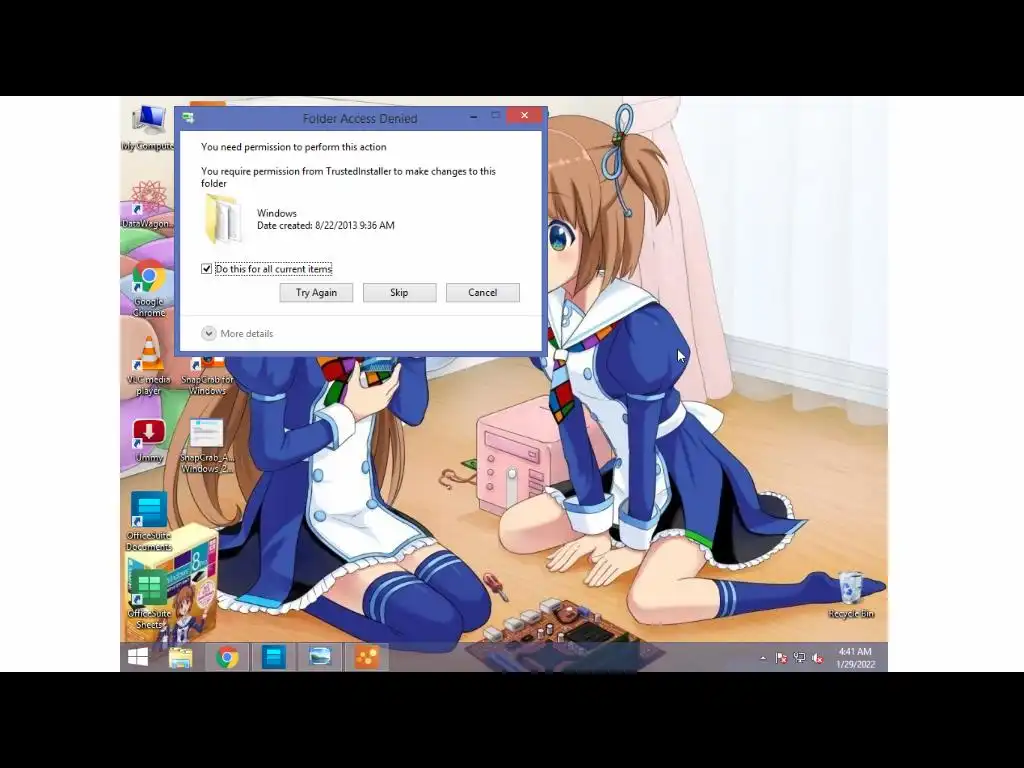Select the Recycle Bin desktop icon

[851, 594]
